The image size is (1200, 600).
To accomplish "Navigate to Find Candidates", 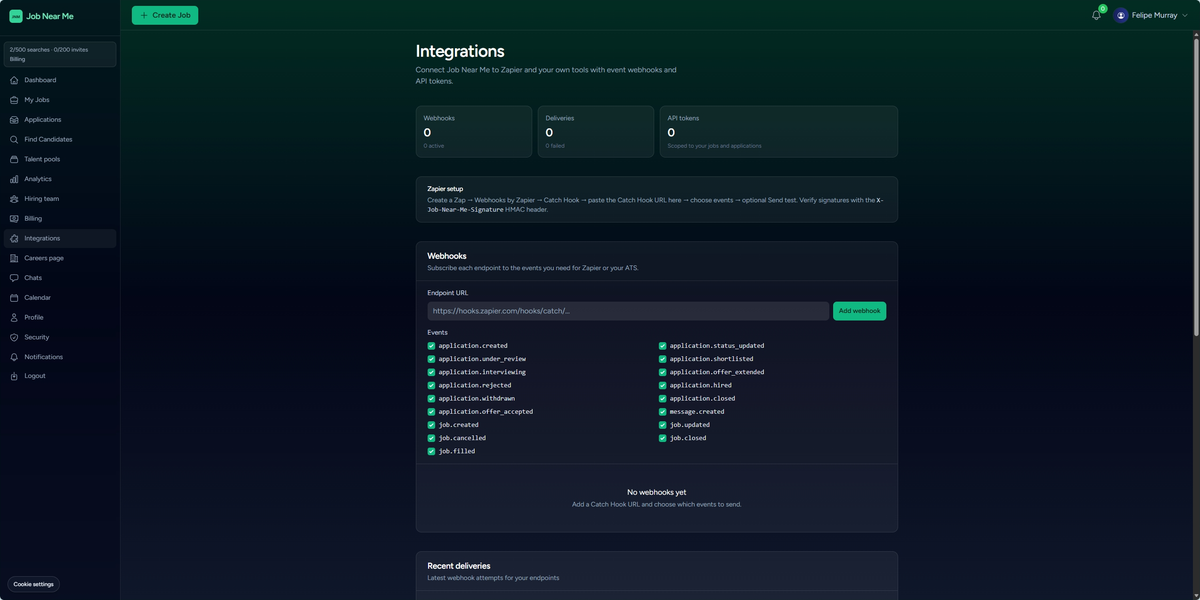I will point(60,139).
